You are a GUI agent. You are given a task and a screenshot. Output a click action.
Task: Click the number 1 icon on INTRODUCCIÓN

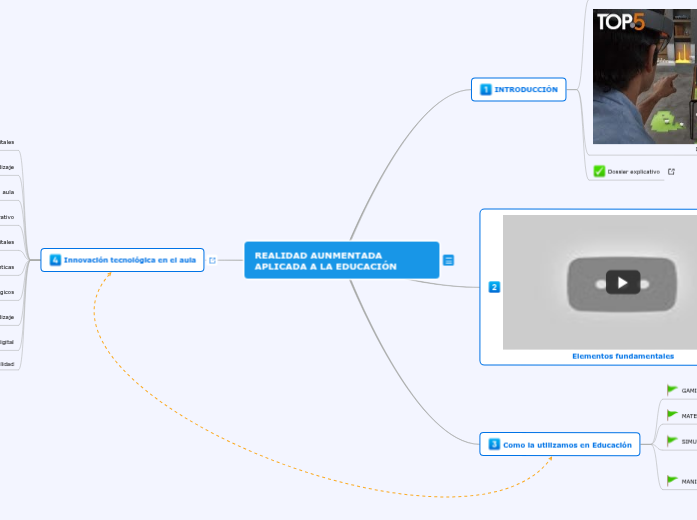(486, 90)
